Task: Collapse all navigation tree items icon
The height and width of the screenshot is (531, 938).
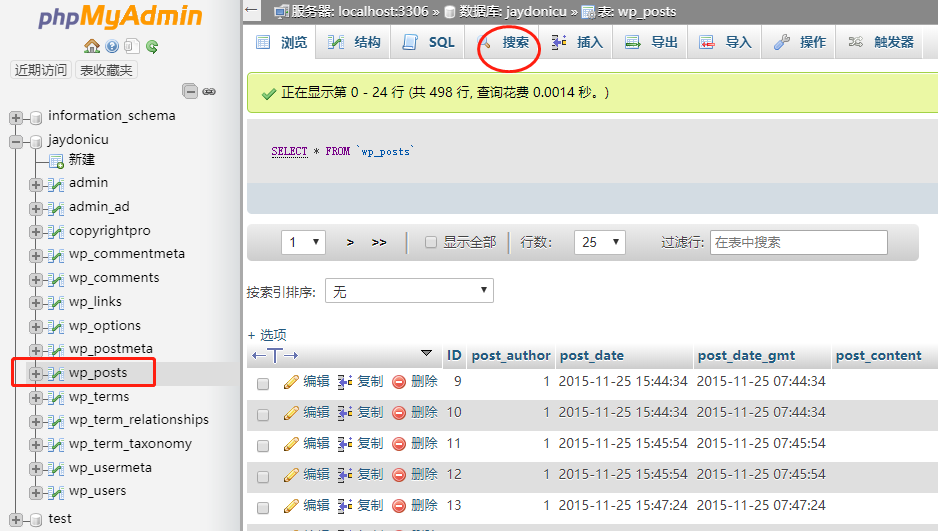Action: [190, 91]
